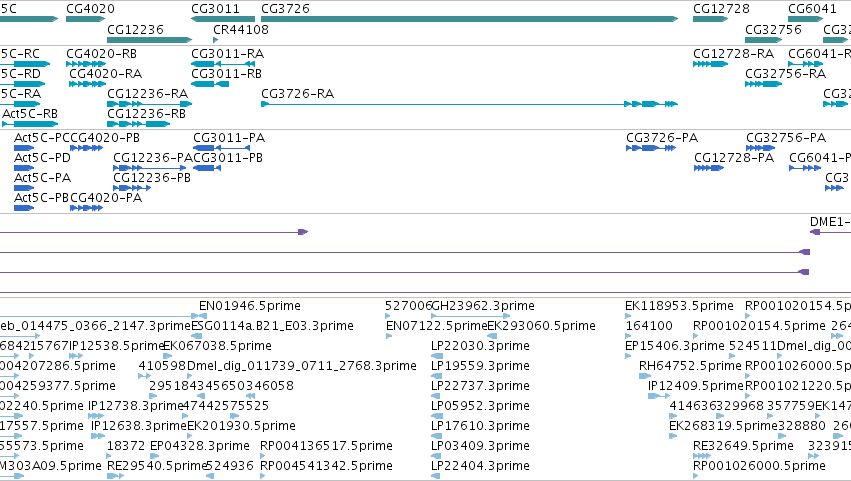Viewport: 851px width, 481px height.
Task: Select EST LP17610.3prime
Action: (480, 426)
